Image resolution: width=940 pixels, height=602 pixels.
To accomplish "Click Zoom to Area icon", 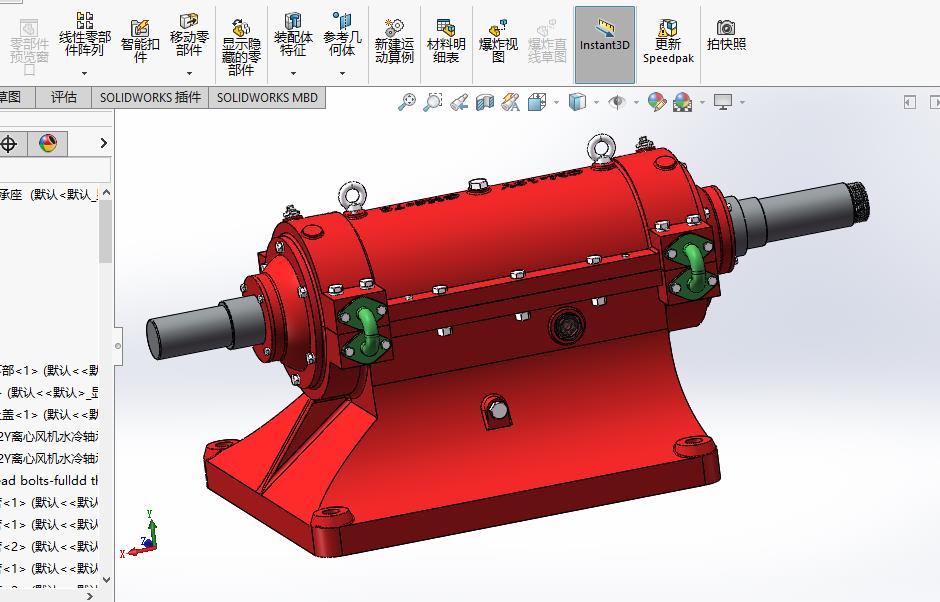I will pyautogui.click(x=432, y=102).
